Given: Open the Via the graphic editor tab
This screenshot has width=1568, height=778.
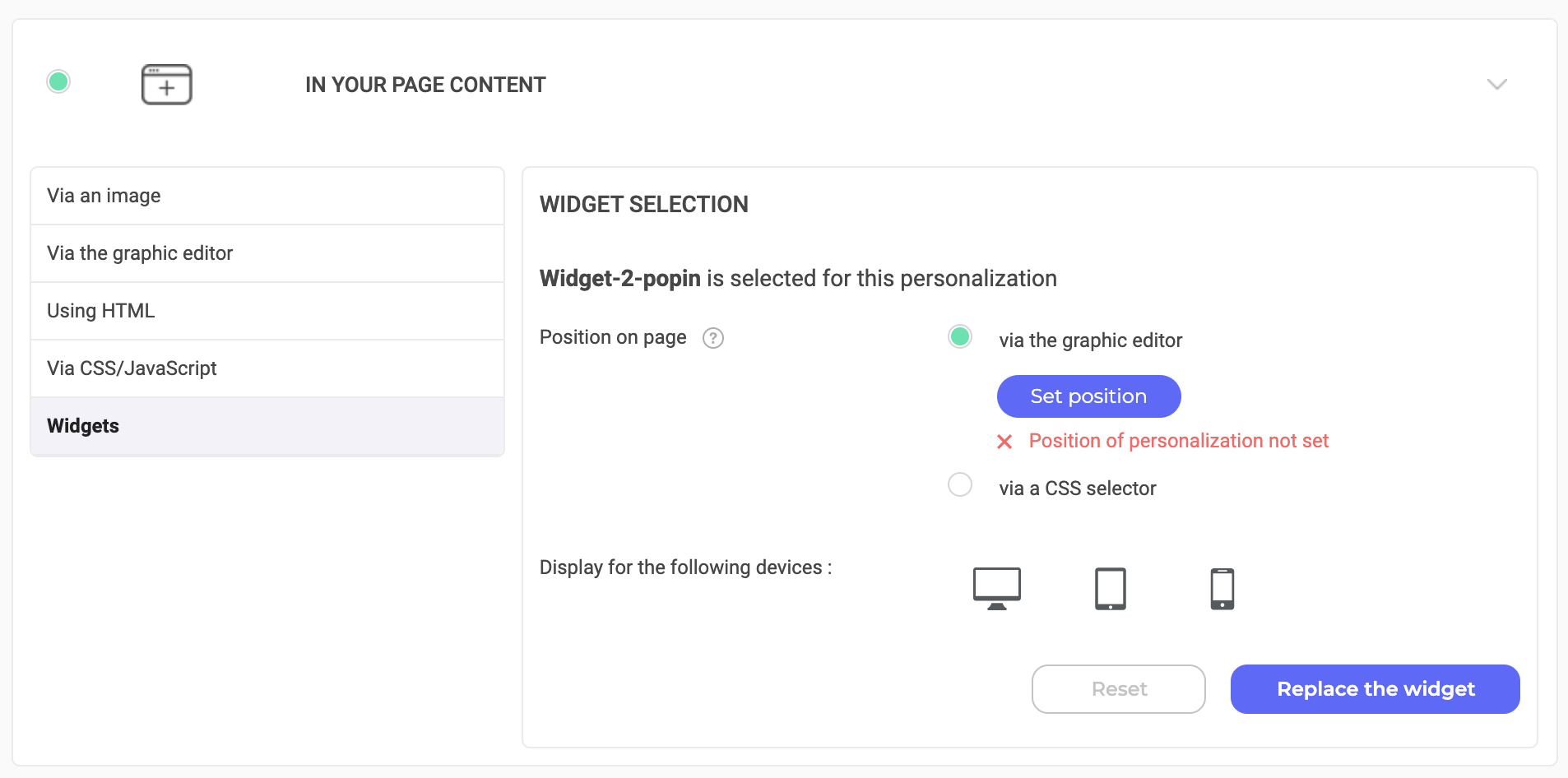Looking at the screenshot, I should tap(267, 253).
